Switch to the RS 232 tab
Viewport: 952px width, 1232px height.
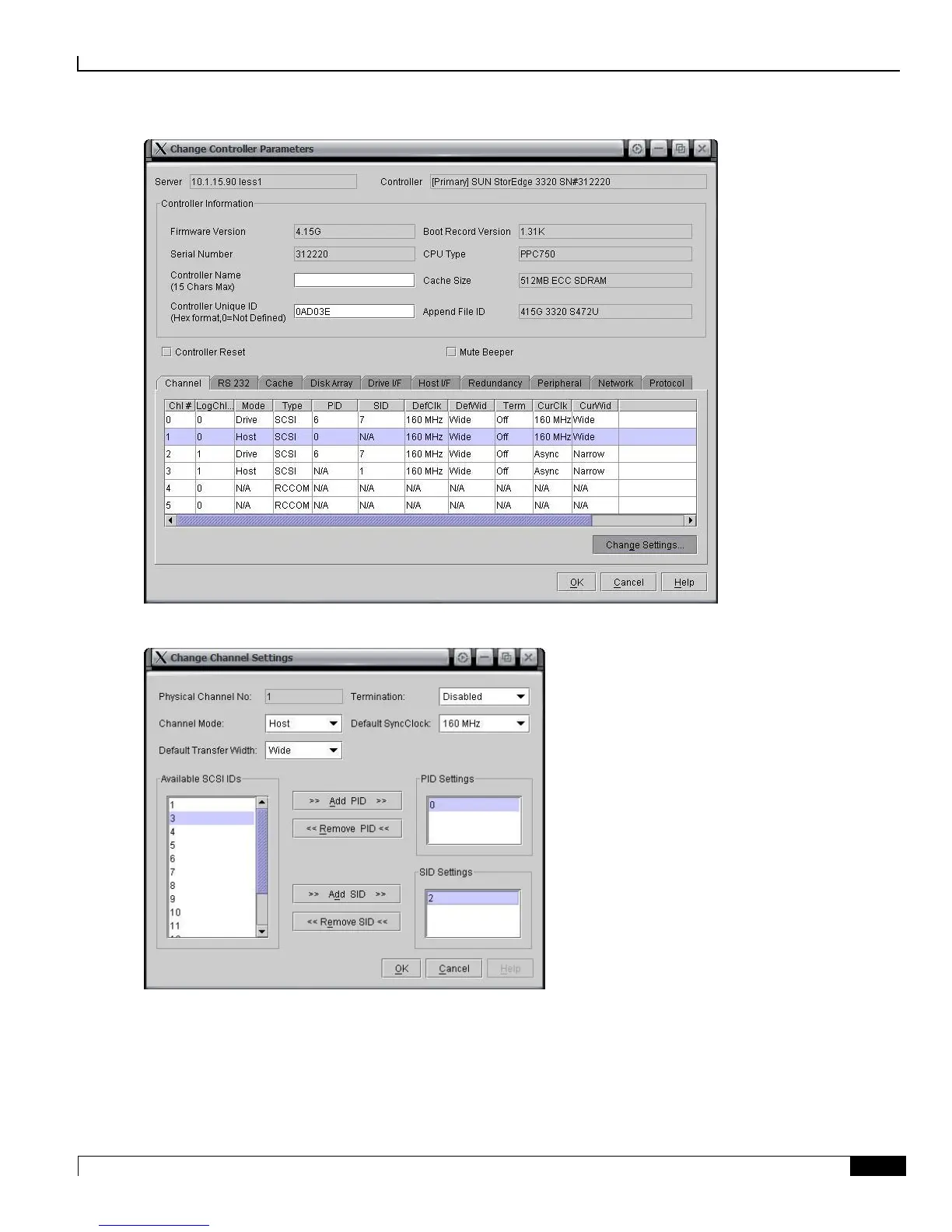pyautogui.click(x=233, y=383)
